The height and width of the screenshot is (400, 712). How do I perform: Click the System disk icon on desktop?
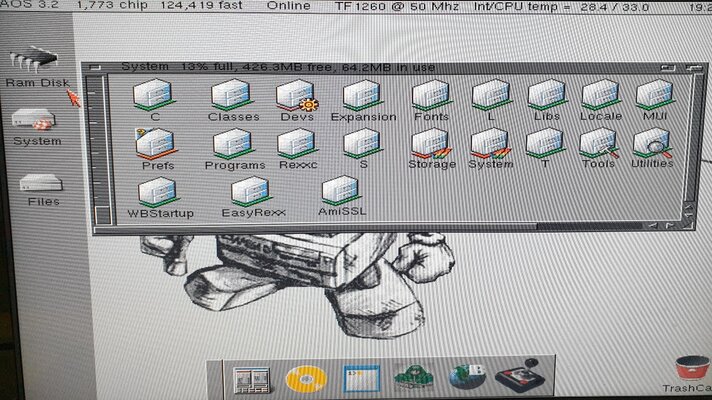[x=36, y=119]
